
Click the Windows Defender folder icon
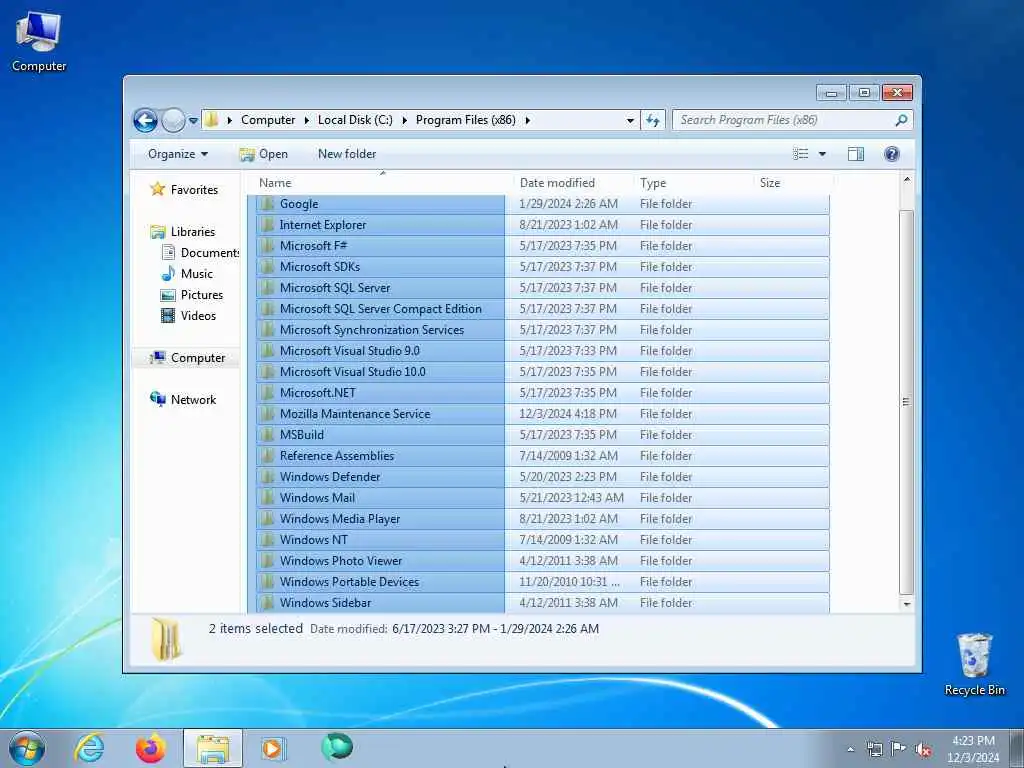click(266, 477)
